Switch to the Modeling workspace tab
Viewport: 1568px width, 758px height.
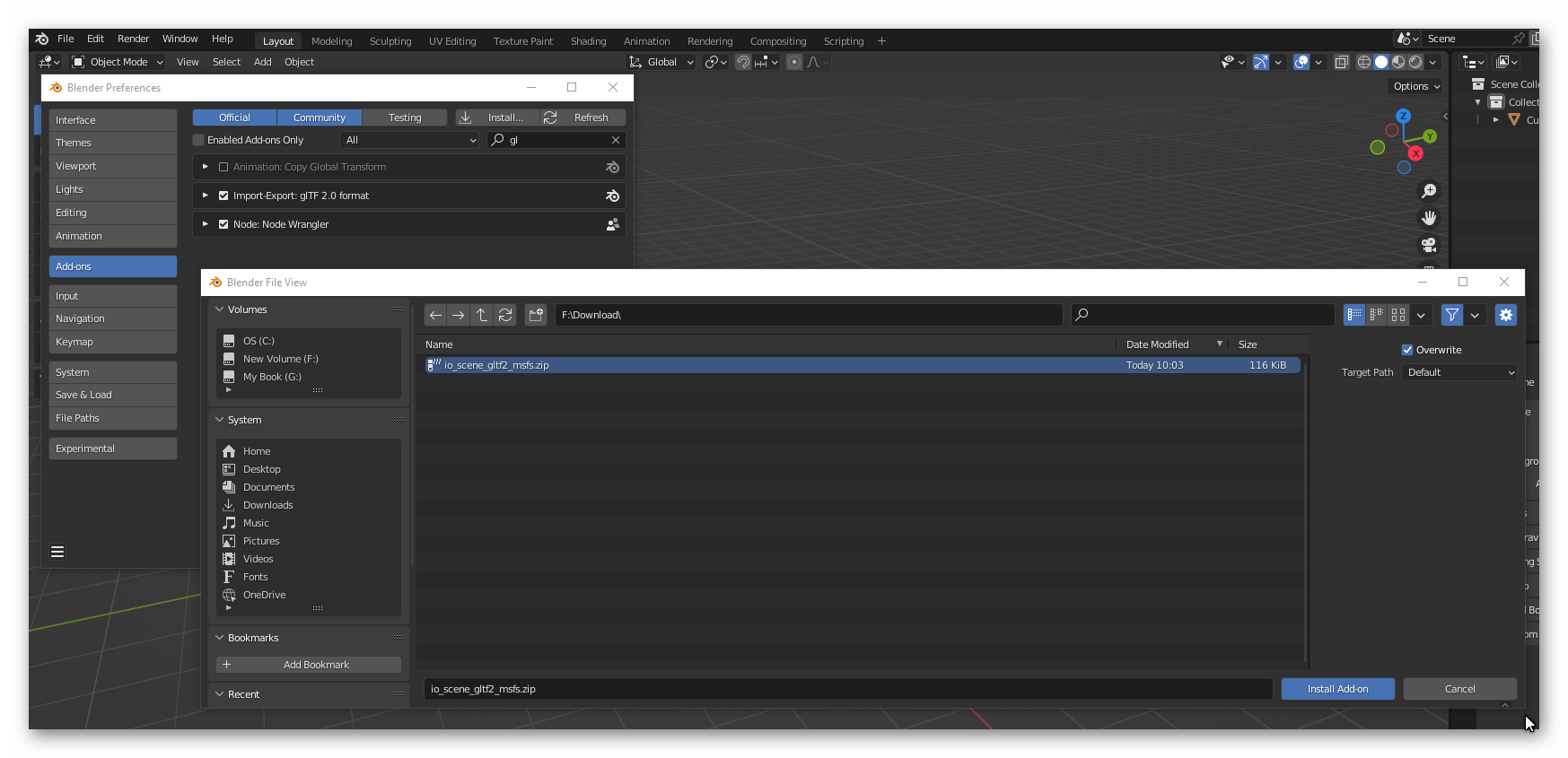(x=331, y=41)
